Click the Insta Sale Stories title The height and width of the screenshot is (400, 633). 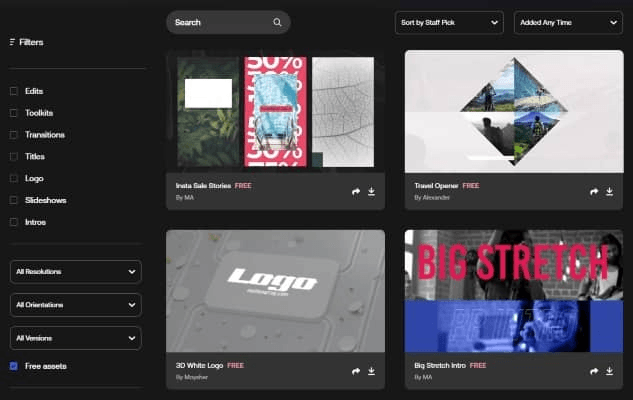[203, 186]
